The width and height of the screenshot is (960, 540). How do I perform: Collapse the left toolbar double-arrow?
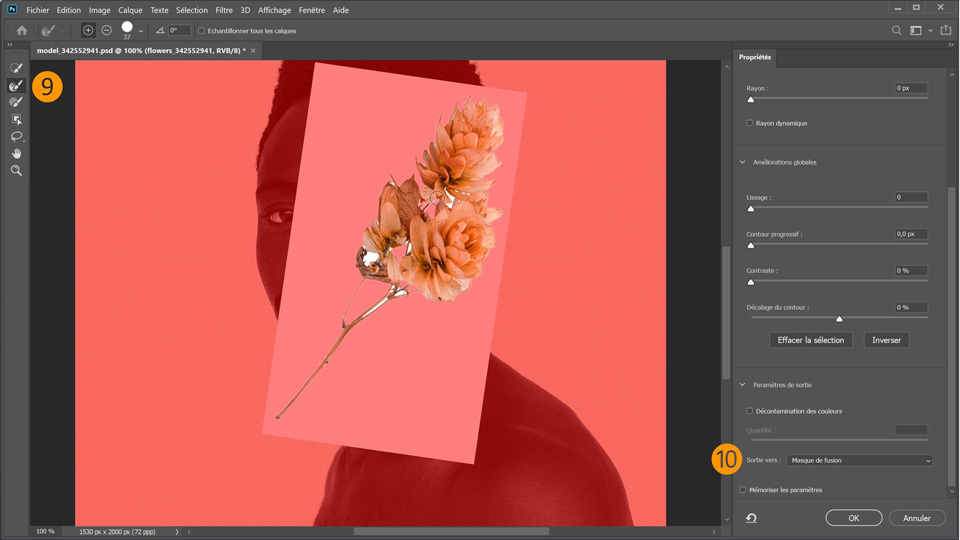tap(9, 45)
